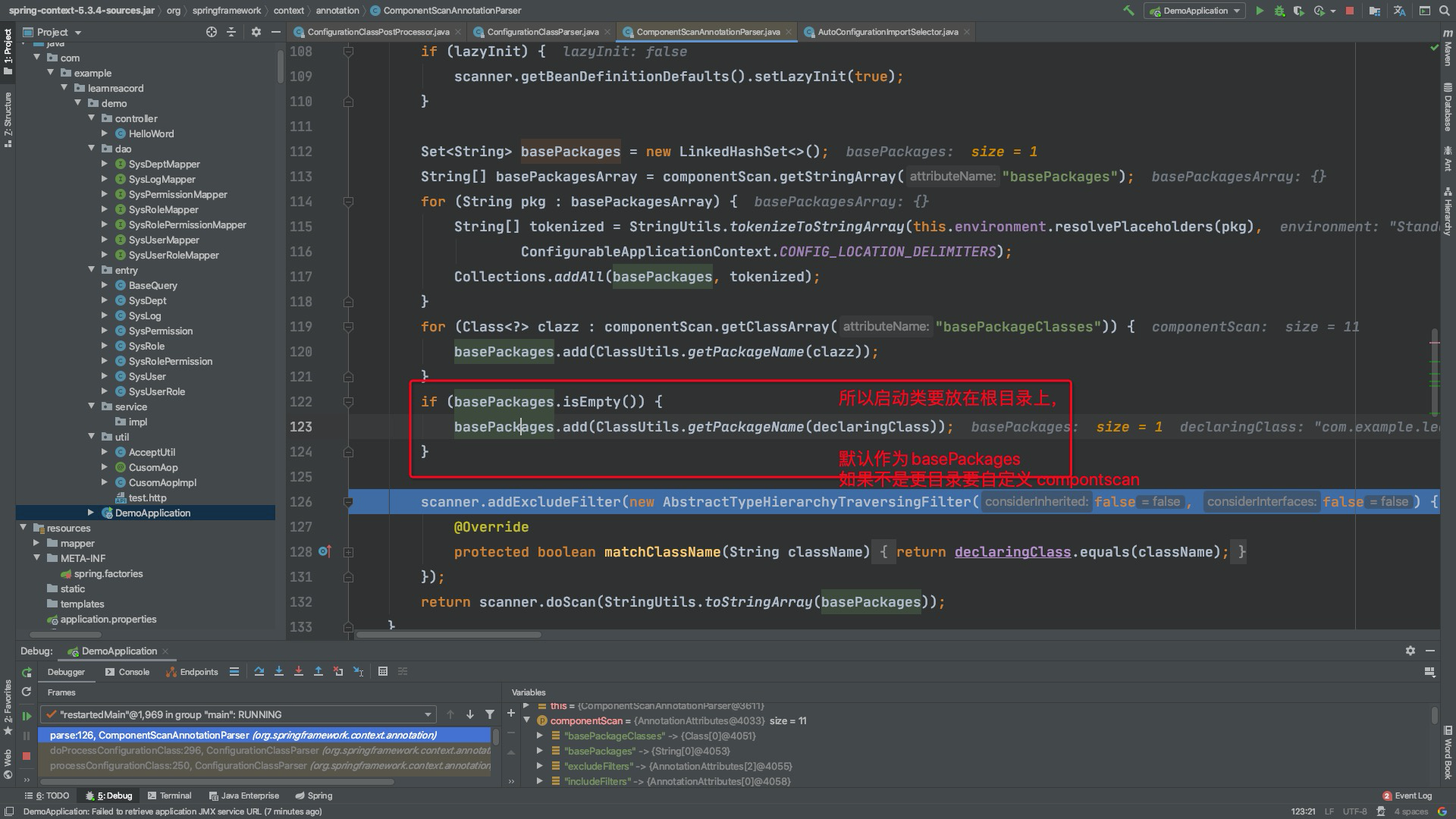Click the Debug bug icon in top toolbar
Image resolution: width=1456 pixels, height=819 pixels.
1279,11
